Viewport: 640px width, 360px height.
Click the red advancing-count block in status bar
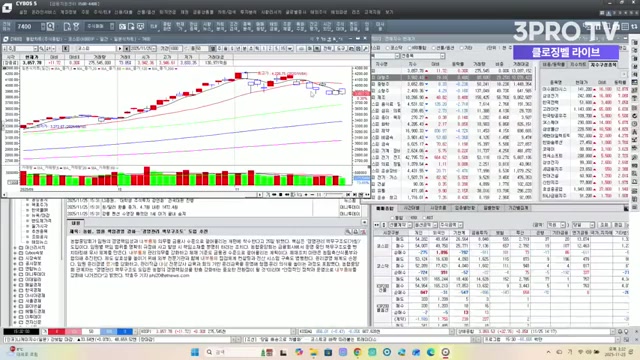coord(56,332)
